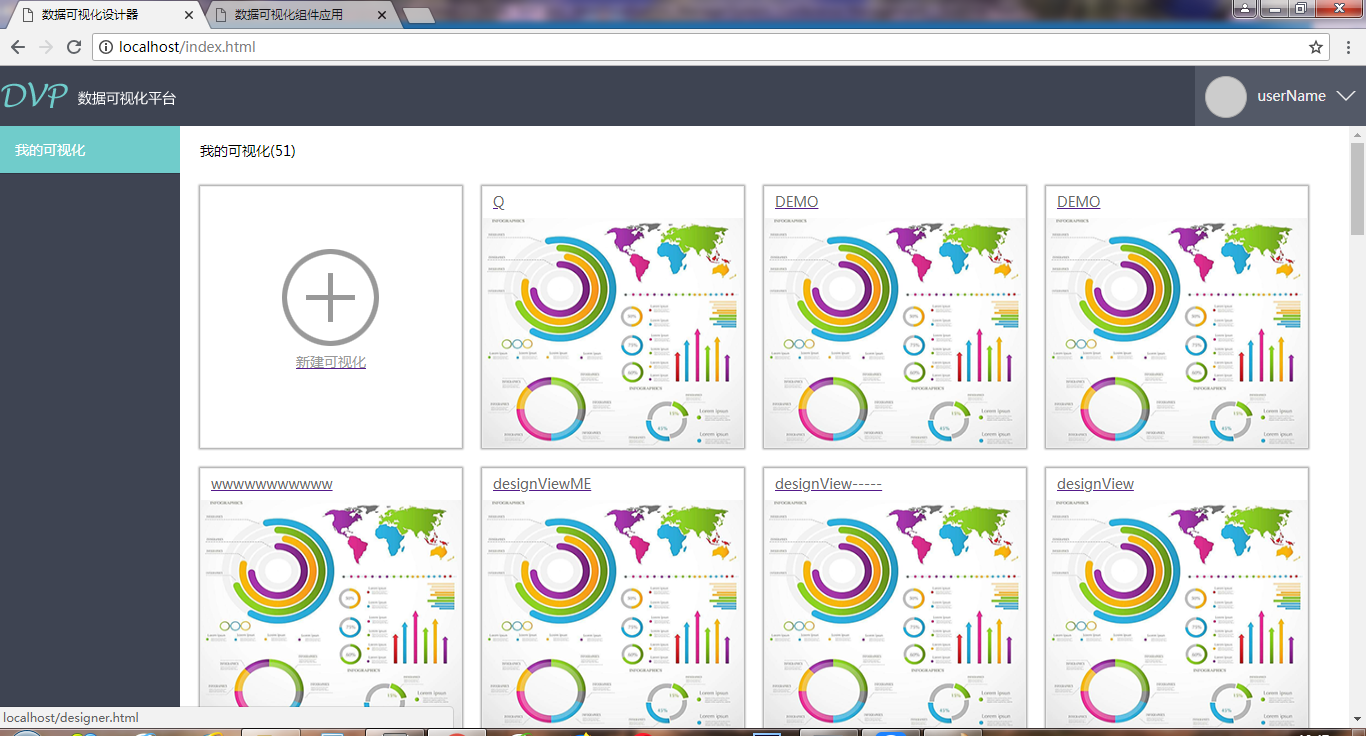The height and width of the screenshot is (736, 1366).
Task: Click the scrollbar up arrow
Action: (x=1357, y=133)
